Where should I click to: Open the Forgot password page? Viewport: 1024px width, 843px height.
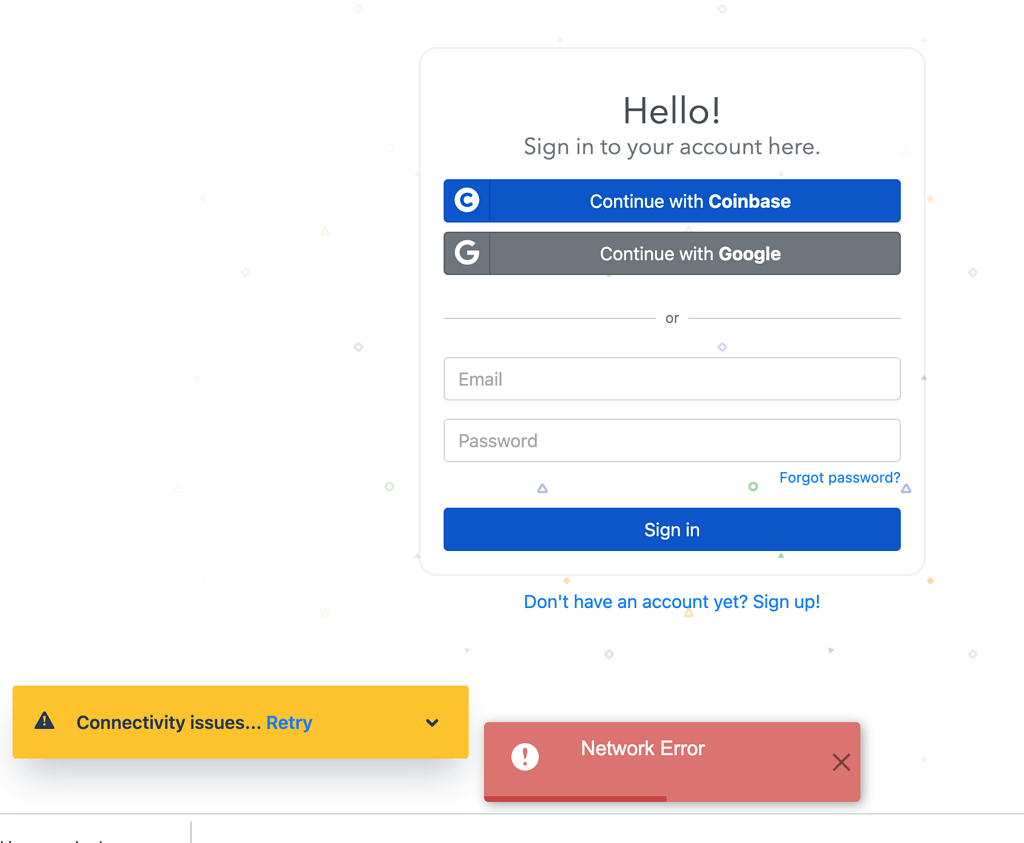(840, 477)
